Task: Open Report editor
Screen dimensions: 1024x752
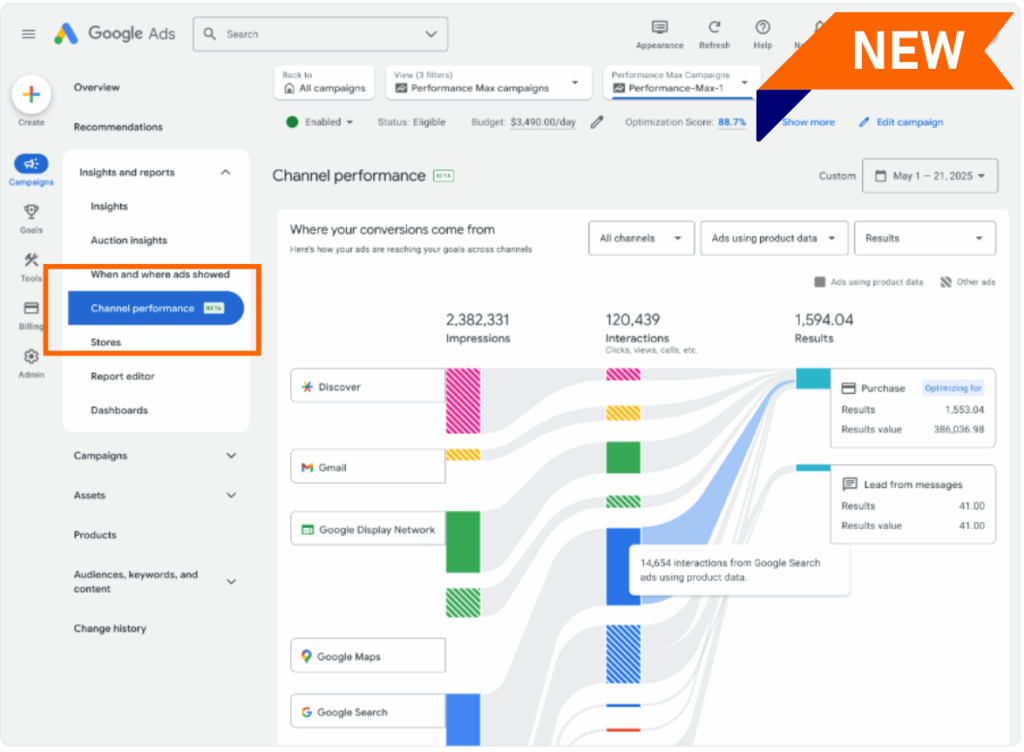Action: pyautogui.click(x=123, y=376)
